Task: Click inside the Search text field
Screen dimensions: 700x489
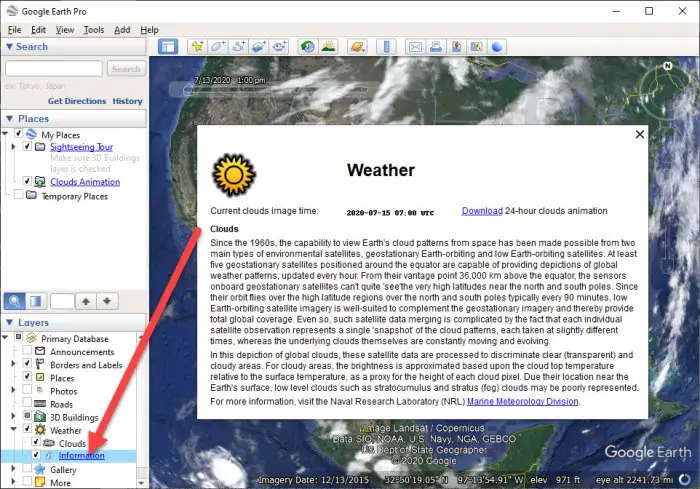Action: tap(54, 69)
